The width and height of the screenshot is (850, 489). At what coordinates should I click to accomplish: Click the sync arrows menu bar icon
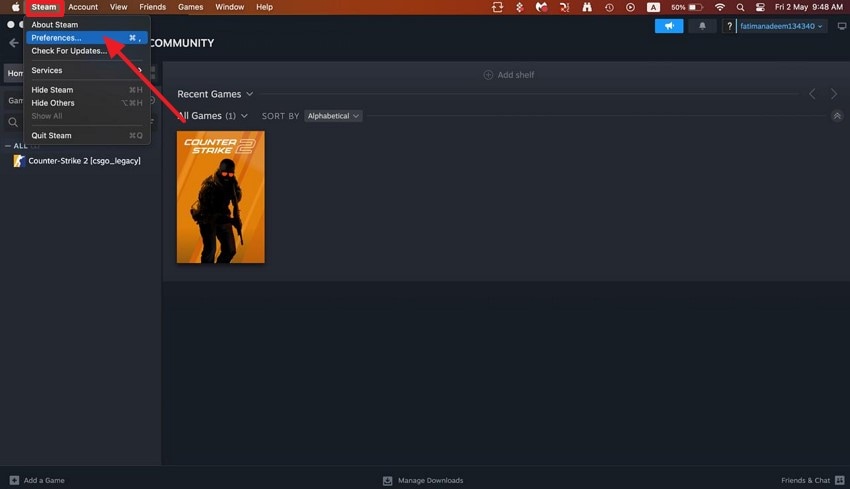[497, 7]
